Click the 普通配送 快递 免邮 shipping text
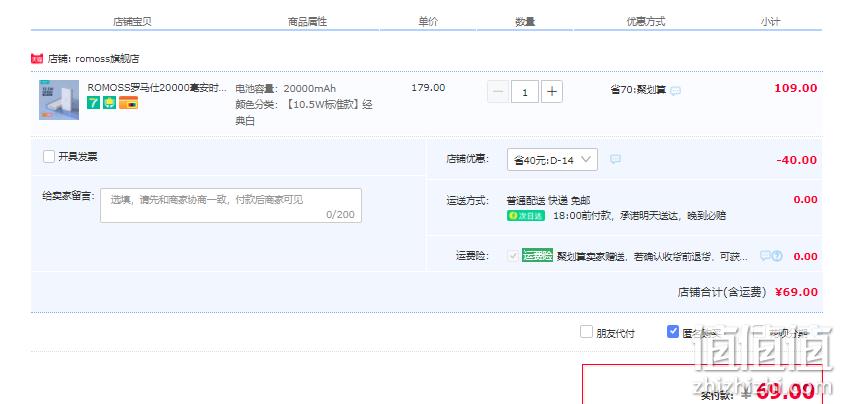 pos(548,200)
